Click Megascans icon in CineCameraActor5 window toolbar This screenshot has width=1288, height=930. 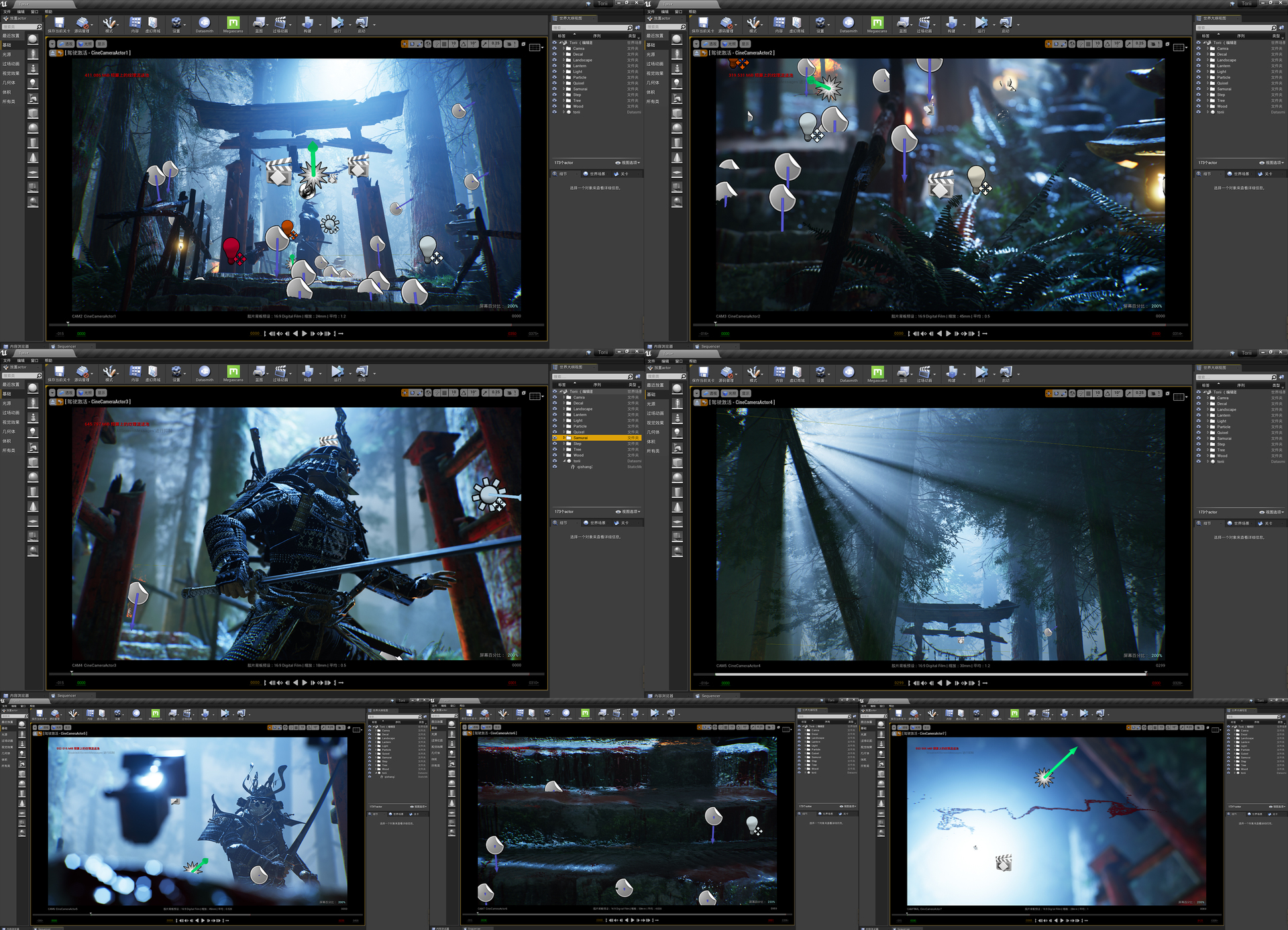[155, 714]
